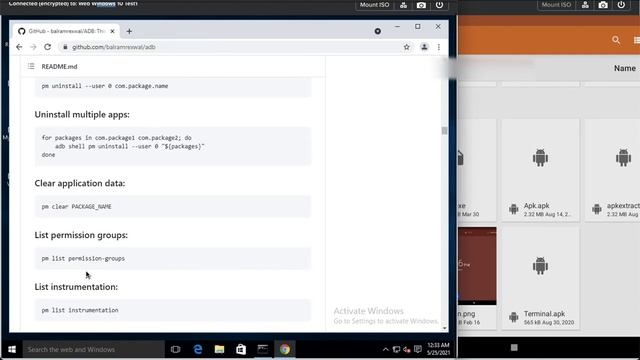Screen dimensions: 640x360
Task: Click the left console network icon
Action: pos(404,5)
